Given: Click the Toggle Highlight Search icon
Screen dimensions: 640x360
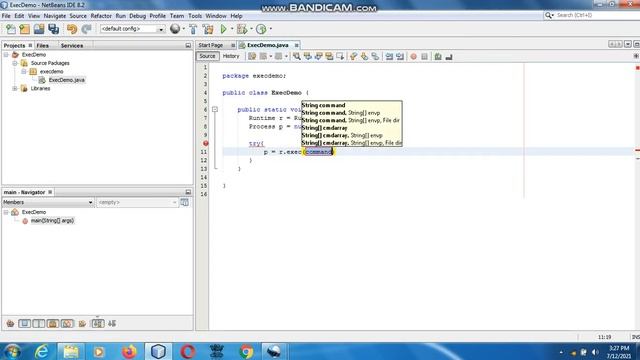Looking at the screenshot, I should point(329,57).
